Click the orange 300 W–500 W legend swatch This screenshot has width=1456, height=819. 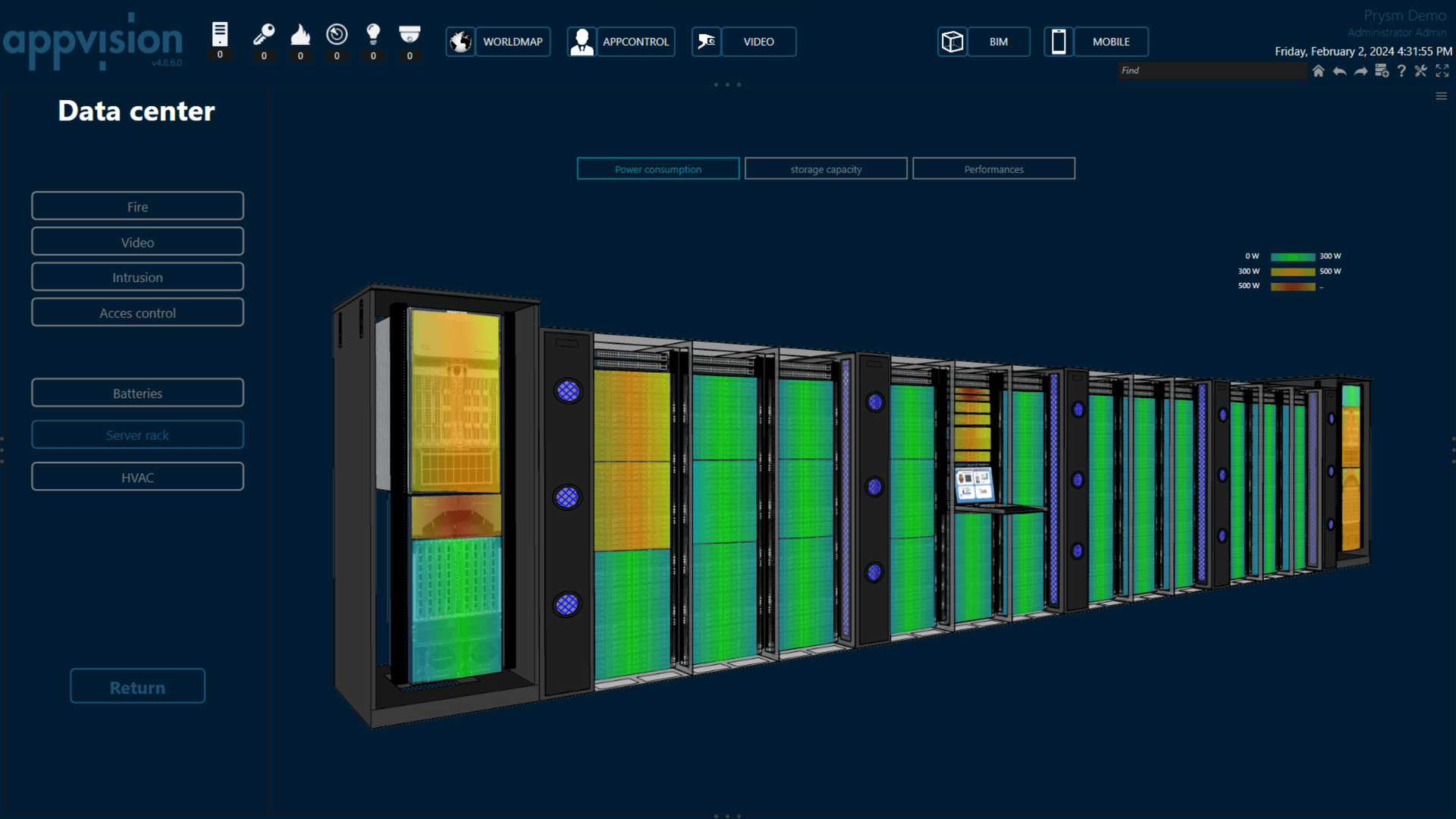1293,271
